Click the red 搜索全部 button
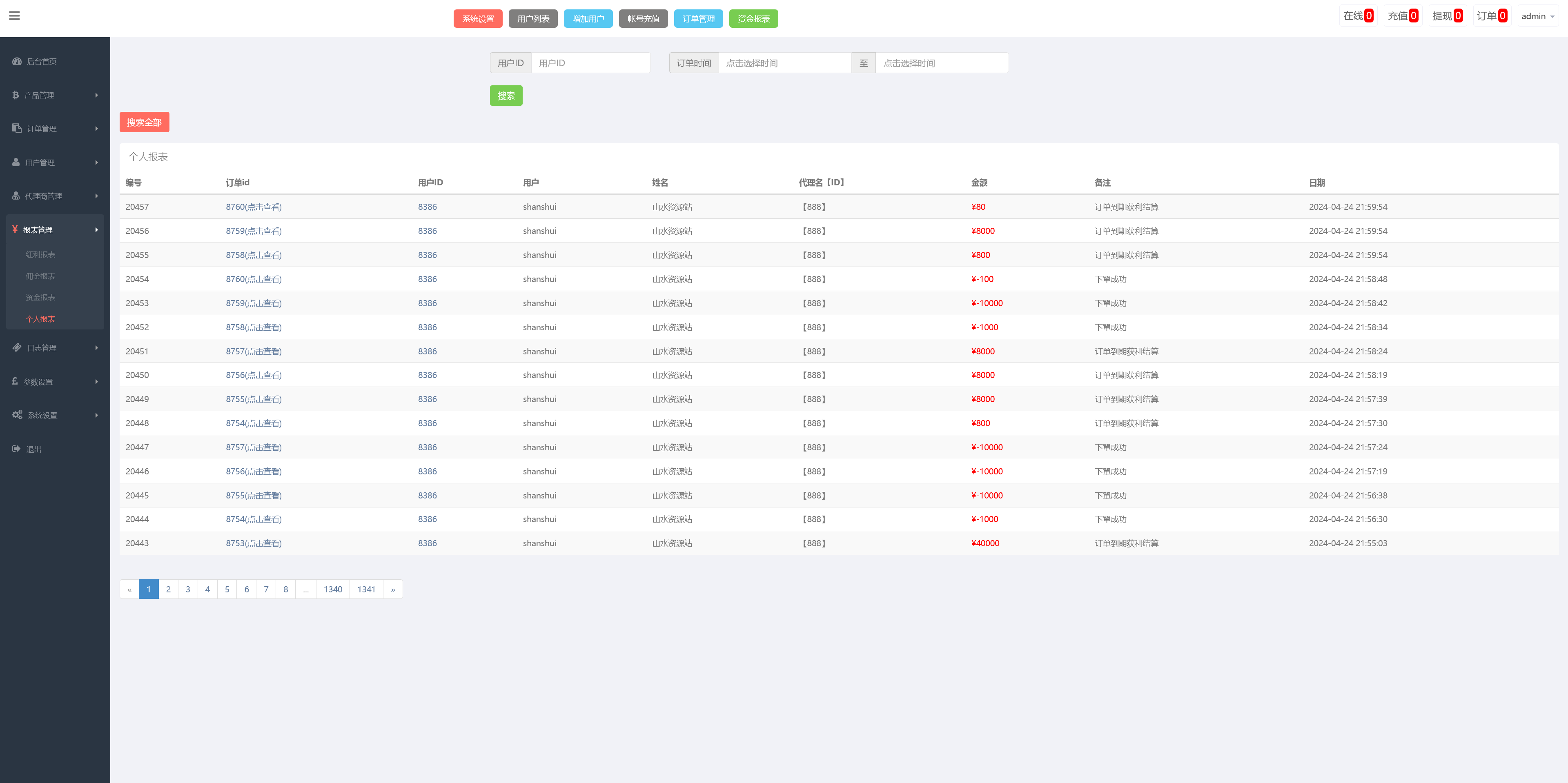 (x=144, y=122)
